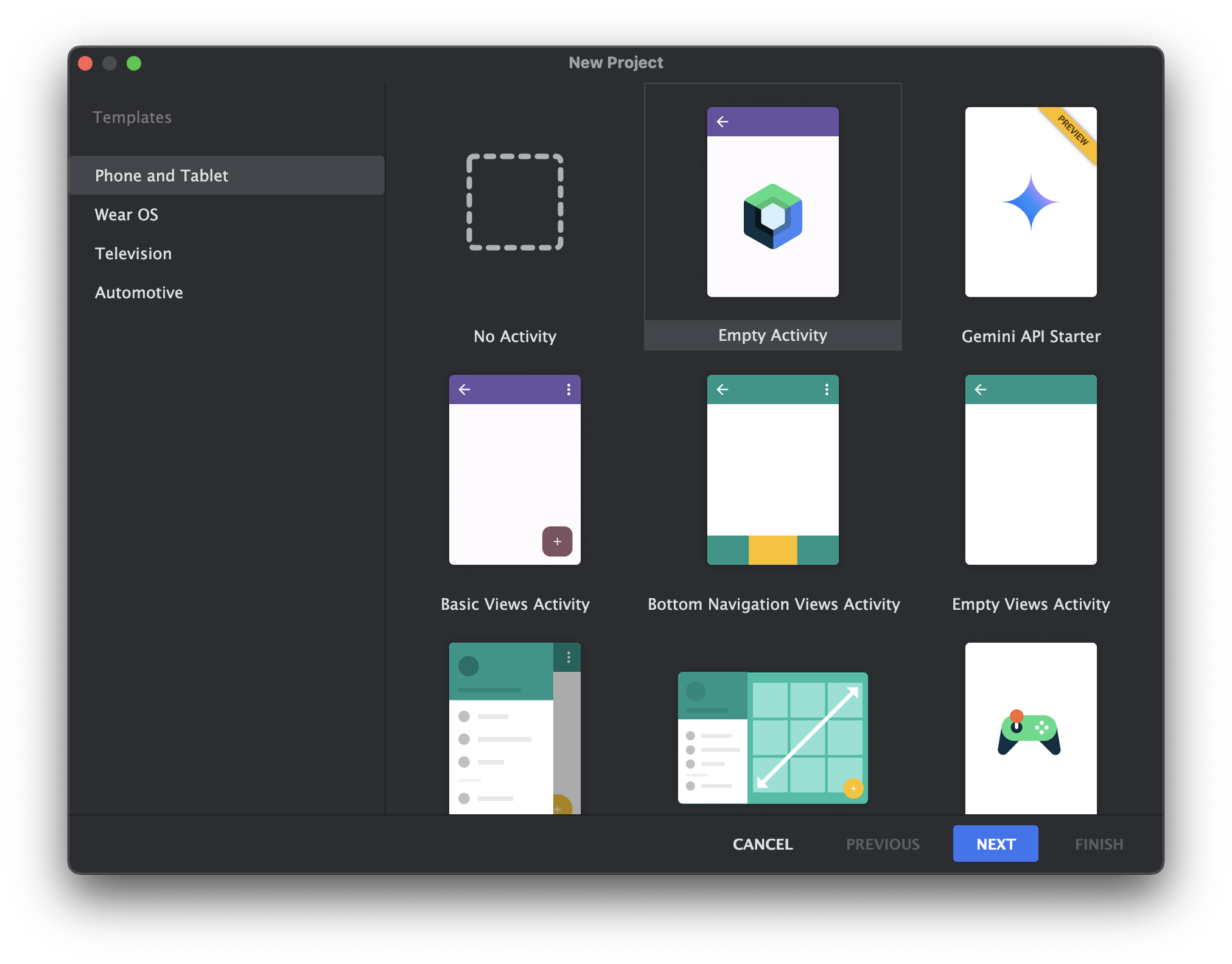1232x964 pixels.
Task: Click the fab plus icon on Basic Views
Action: point(558,541)
